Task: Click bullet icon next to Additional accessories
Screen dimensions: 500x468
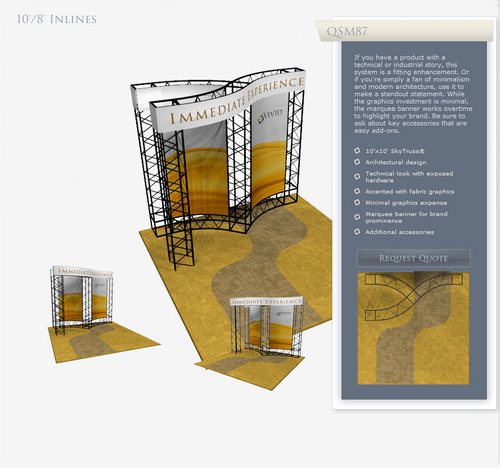Action: pos(357,232)
